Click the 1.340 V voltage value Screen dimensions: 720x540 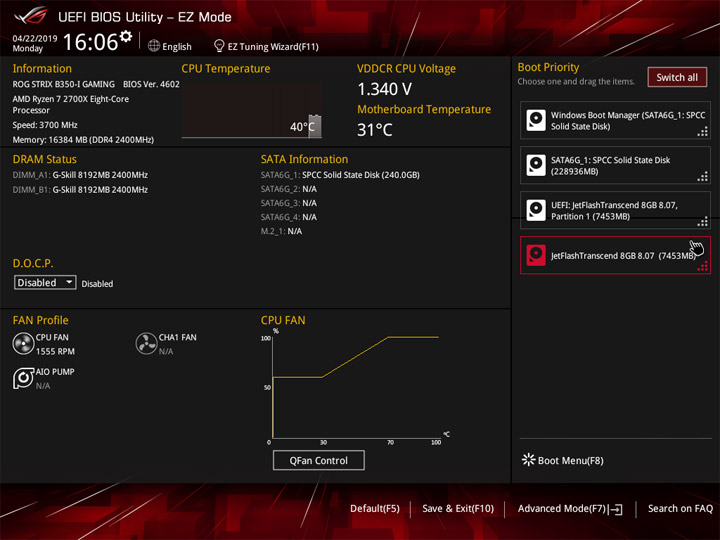384,89
